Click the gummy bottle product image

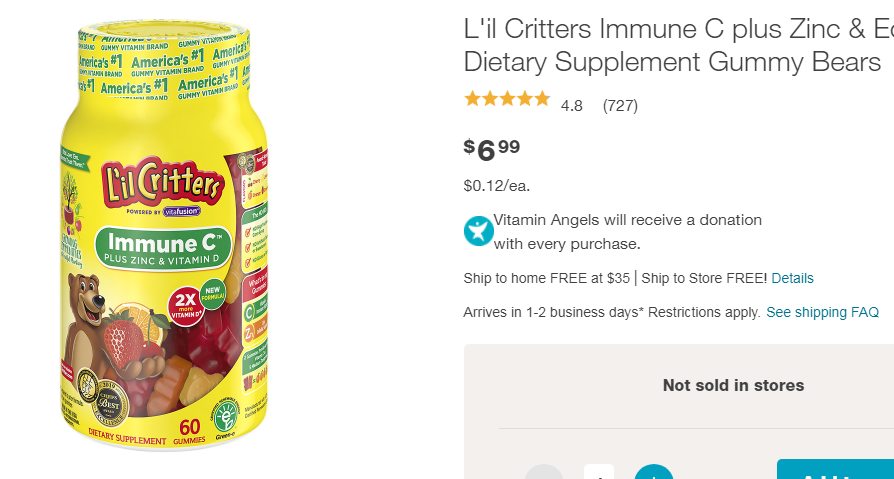pos(164,234)
